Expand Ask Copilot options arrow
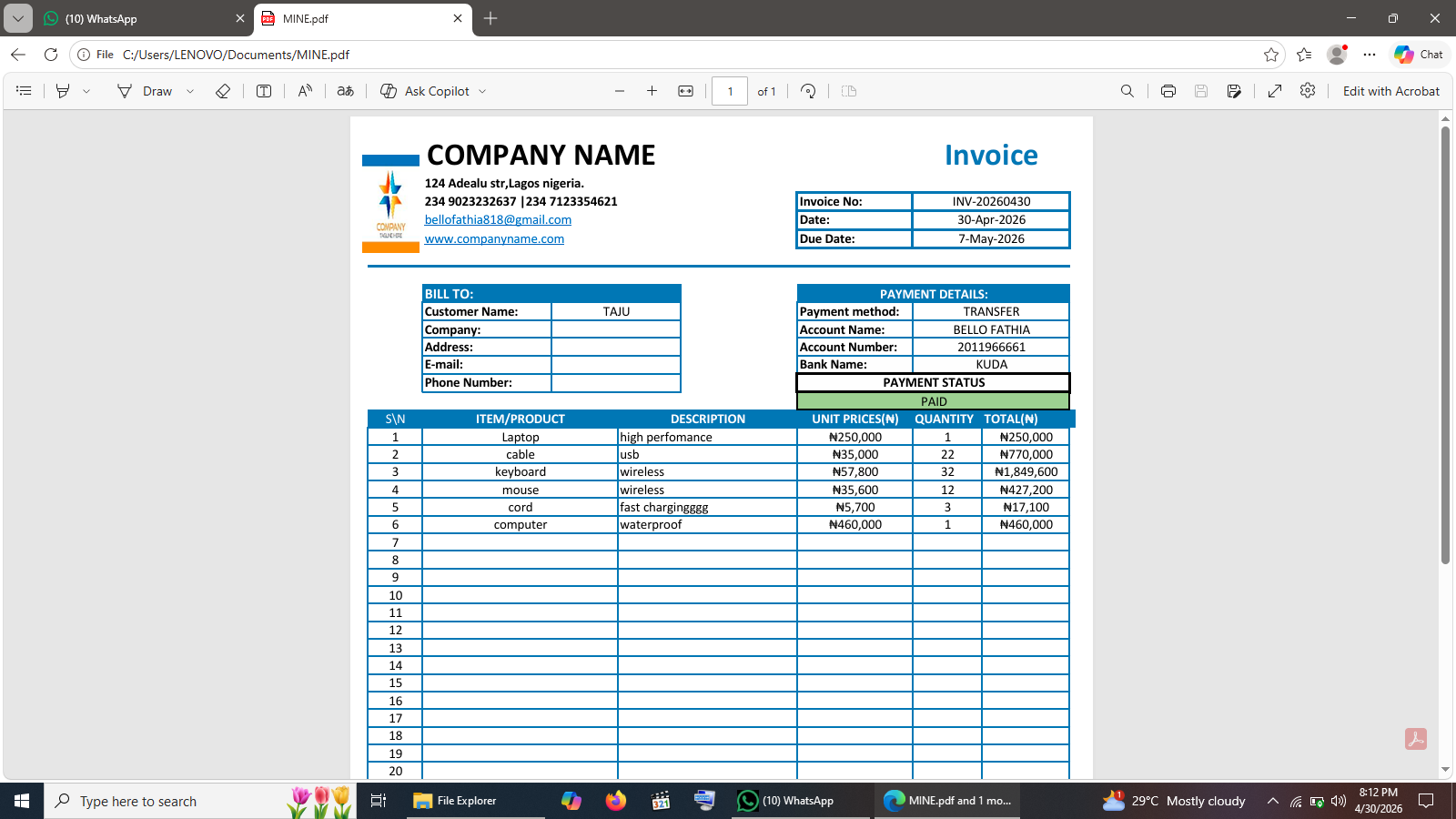 482,91
